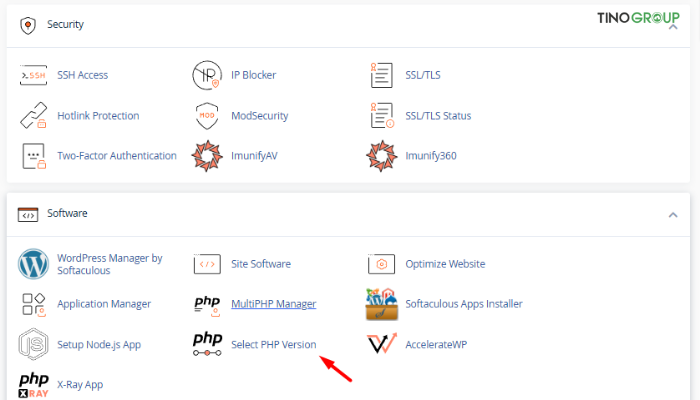Viewport: 700px width, 400px height.
Task: Click the Setup Node.js App icon
Action: pos(33,344)
